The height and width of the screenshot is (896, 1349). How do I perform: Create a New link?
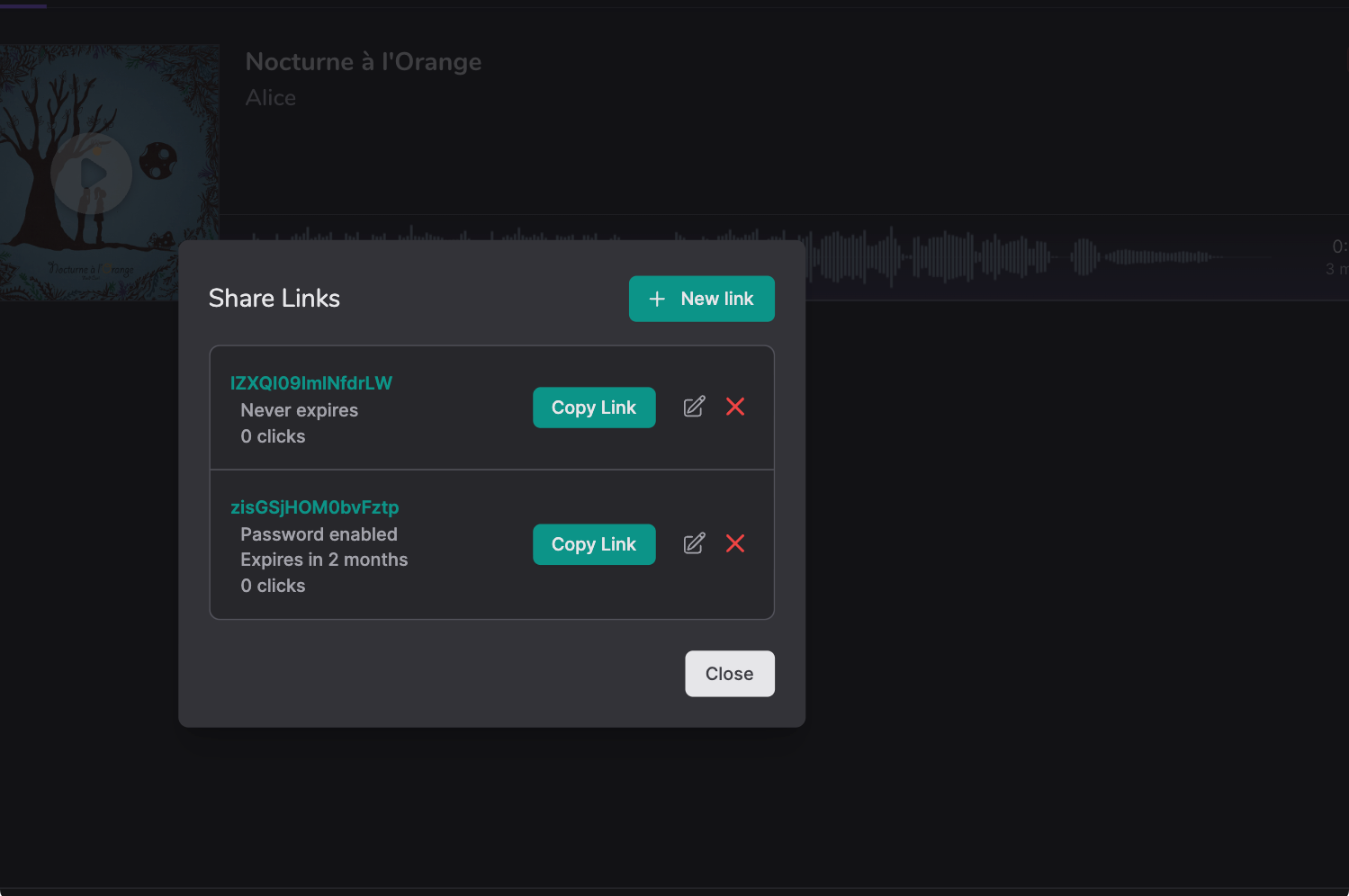tap(702, 299)
